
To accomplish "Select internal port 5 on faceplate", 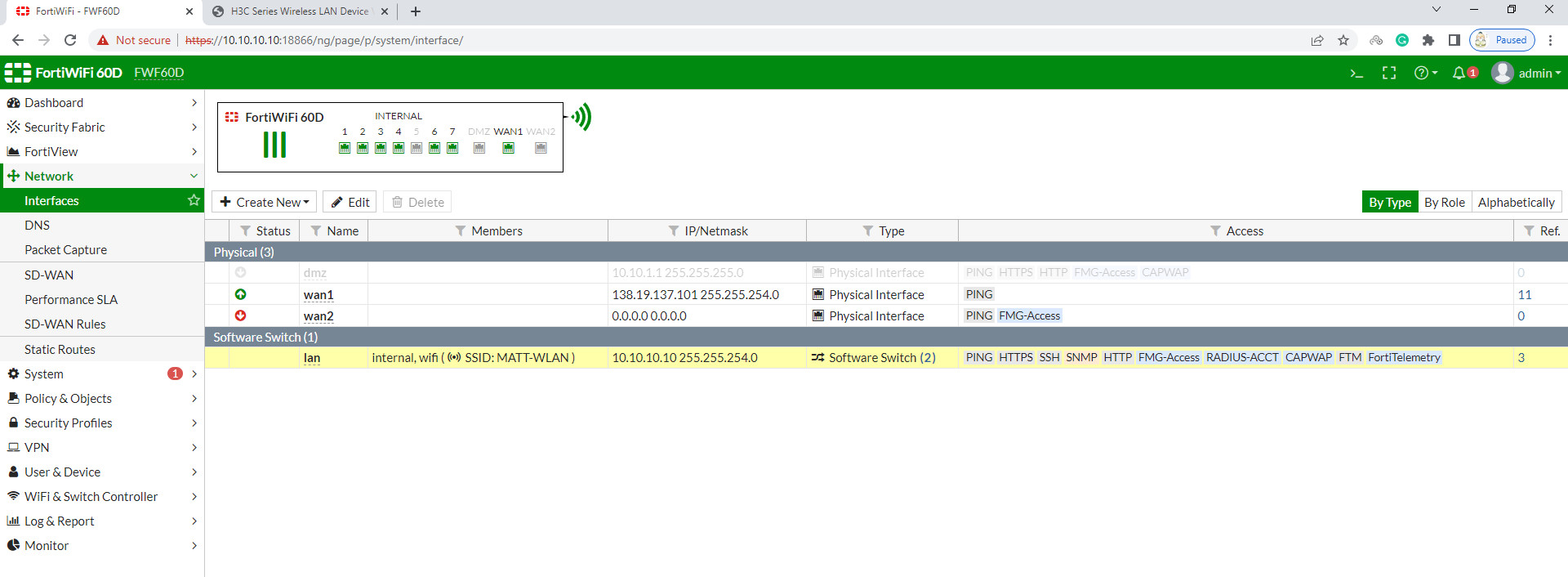I will (416, 148).
